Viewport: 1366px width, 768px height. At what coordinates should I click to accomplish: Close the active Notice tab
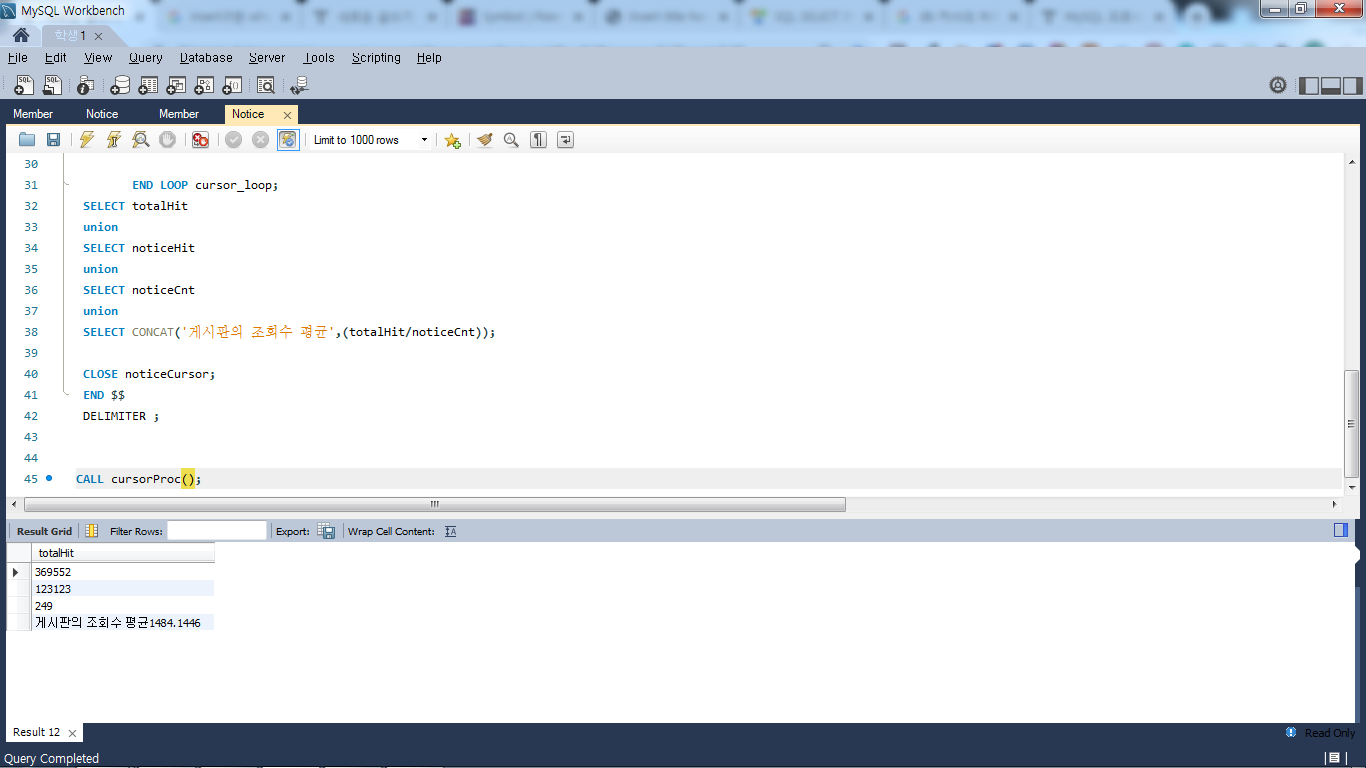287,115
